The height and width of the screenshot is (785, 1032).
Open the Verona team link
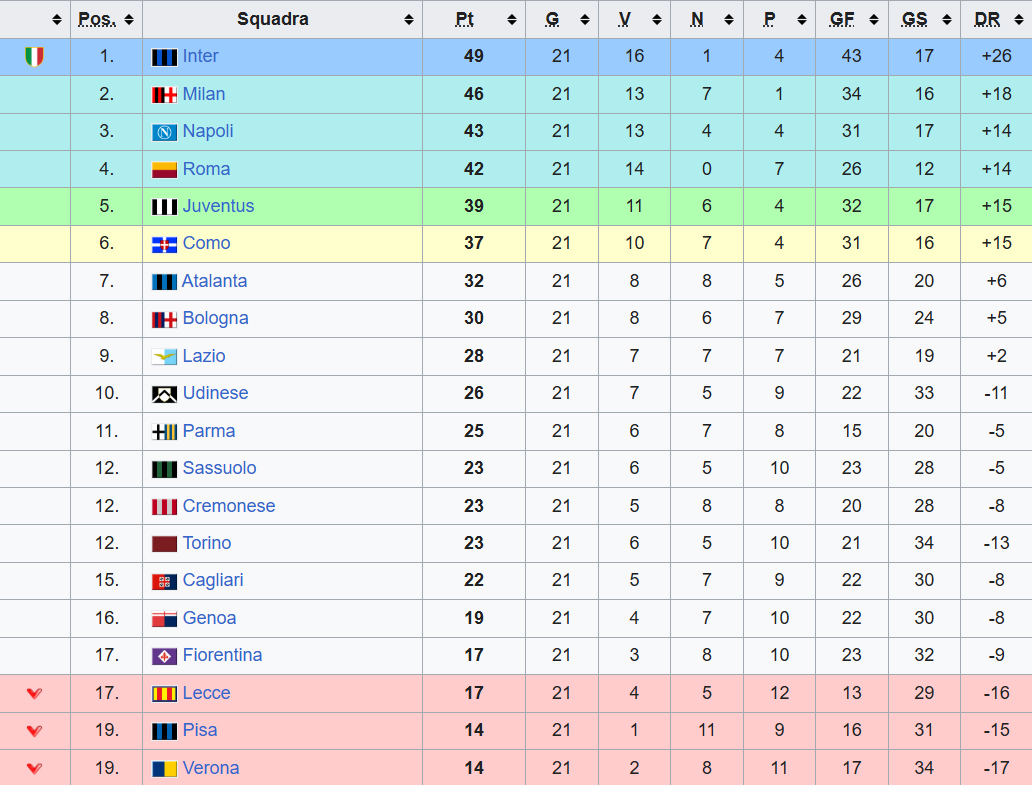click(x=211, y=768)
